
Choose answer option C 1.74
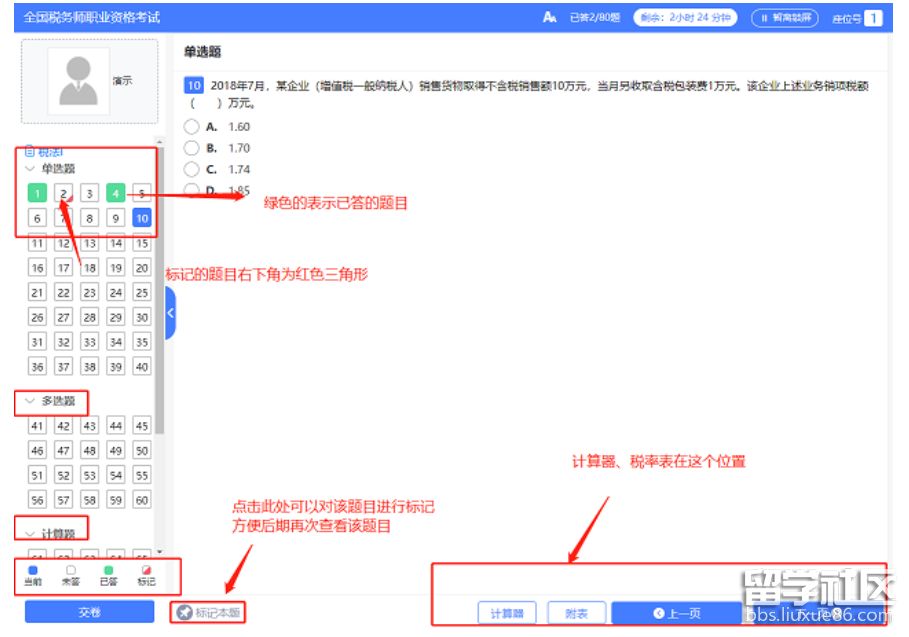point(192,169)
